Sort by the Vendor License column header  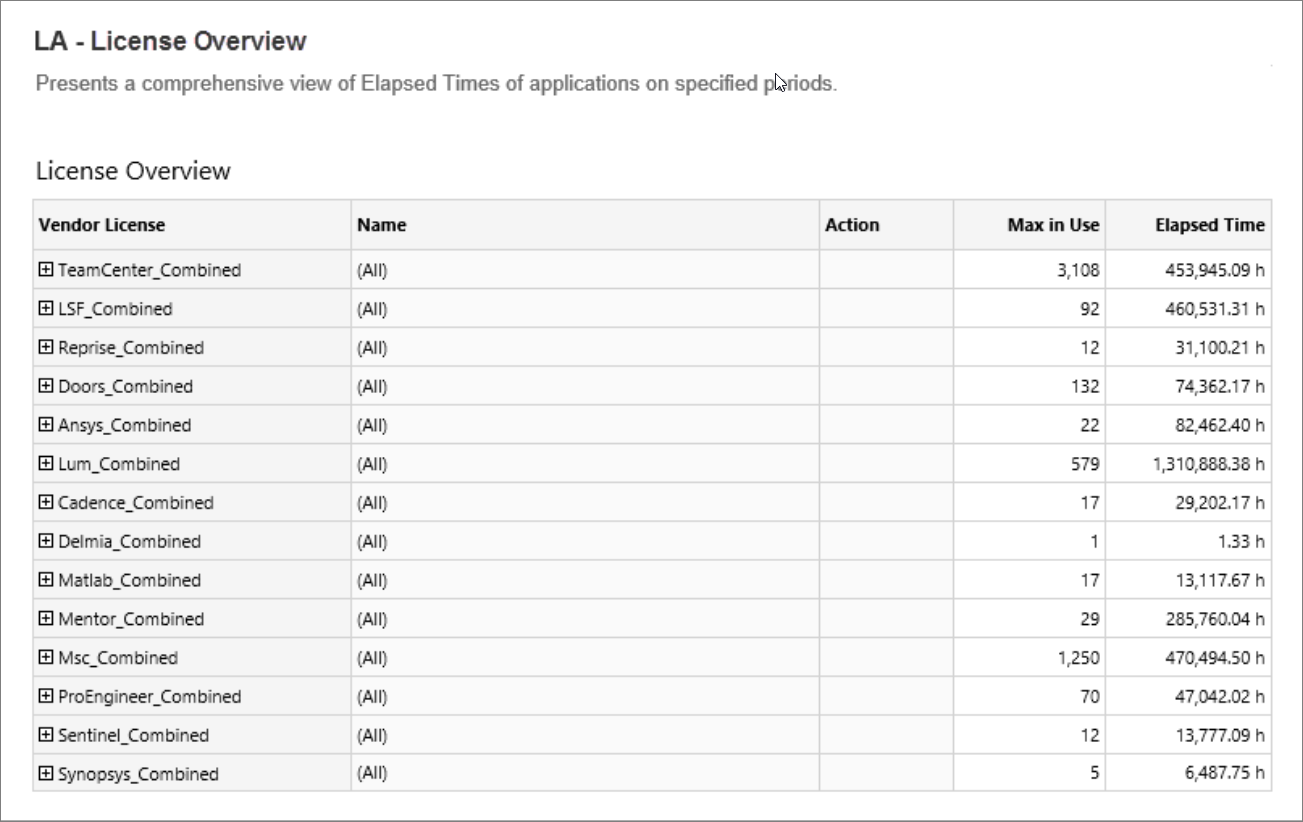point(92,225)
